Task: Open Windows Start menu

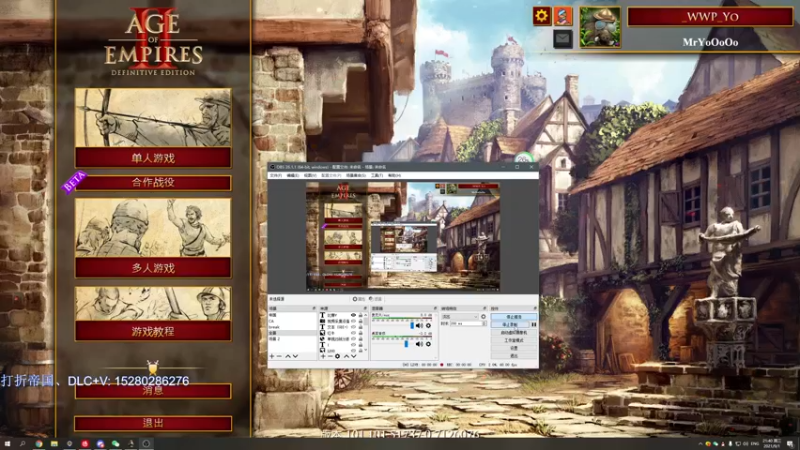Action: click(7, 444)
